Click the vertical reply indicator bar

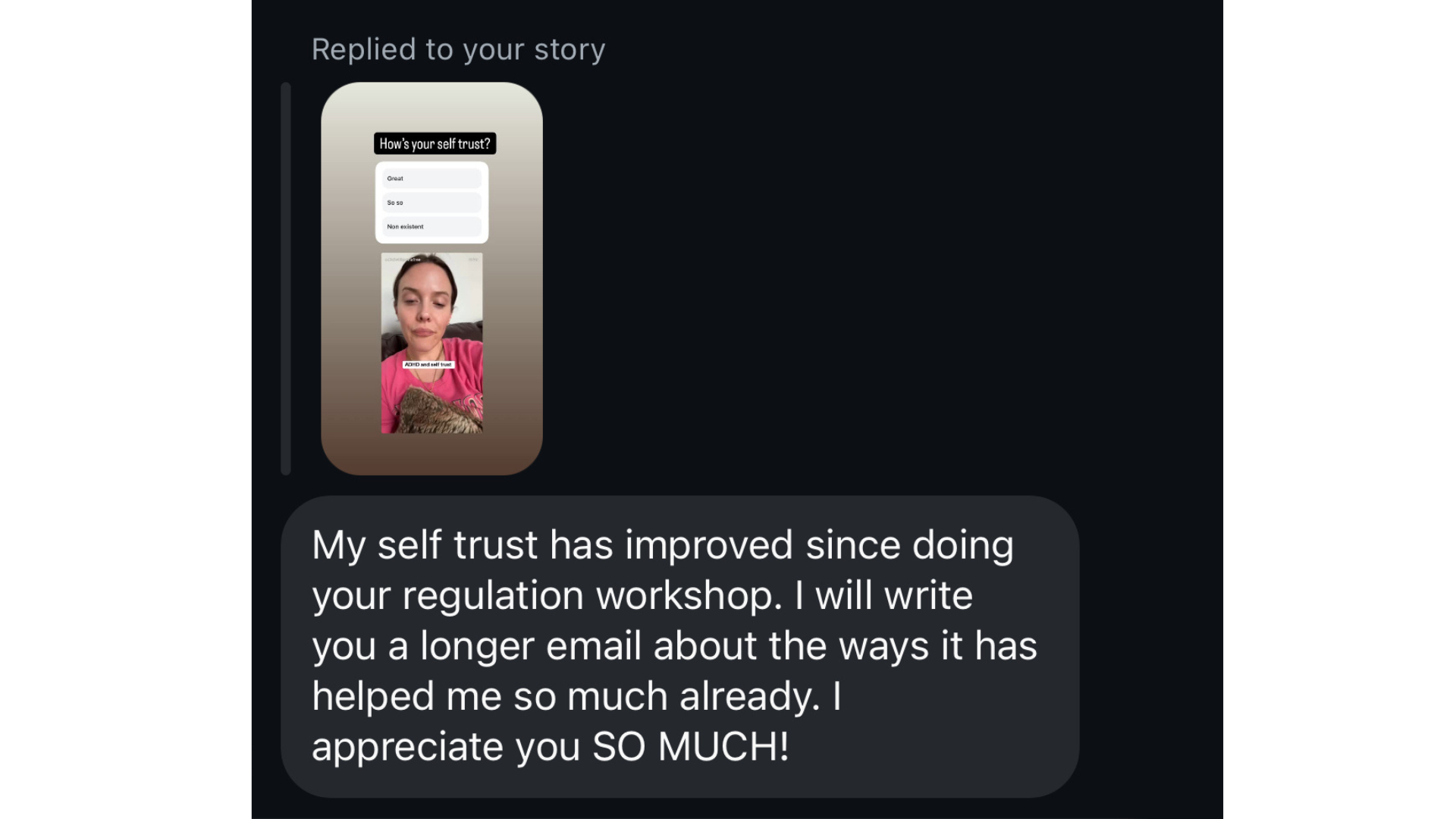[x=286, y=278]
